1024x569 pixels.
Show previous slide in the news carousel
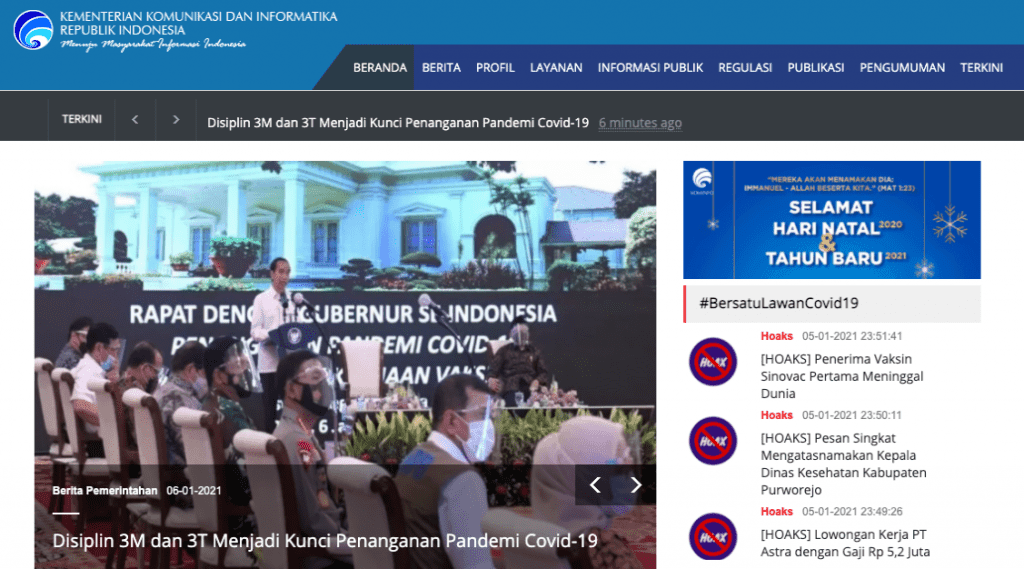[595, 485]
